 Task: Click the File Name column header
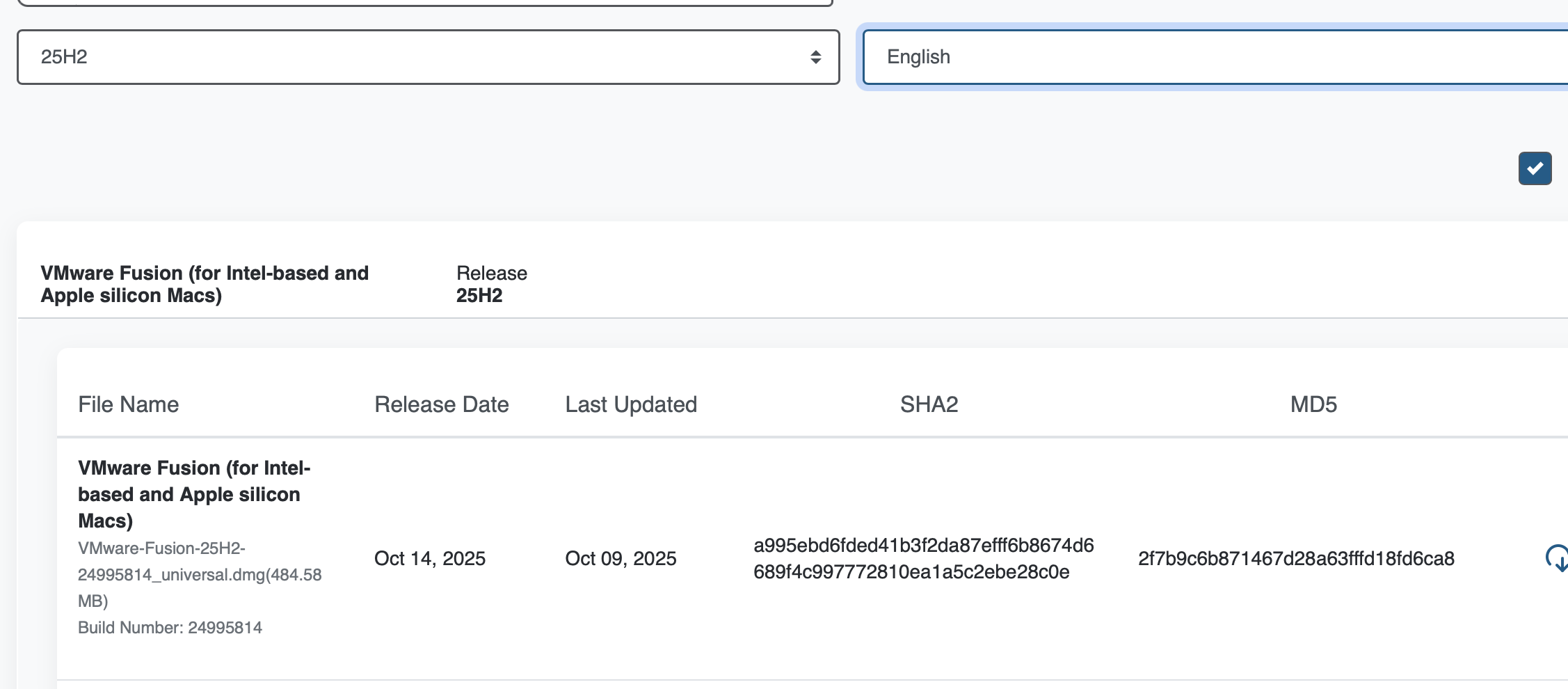(128, 404)
